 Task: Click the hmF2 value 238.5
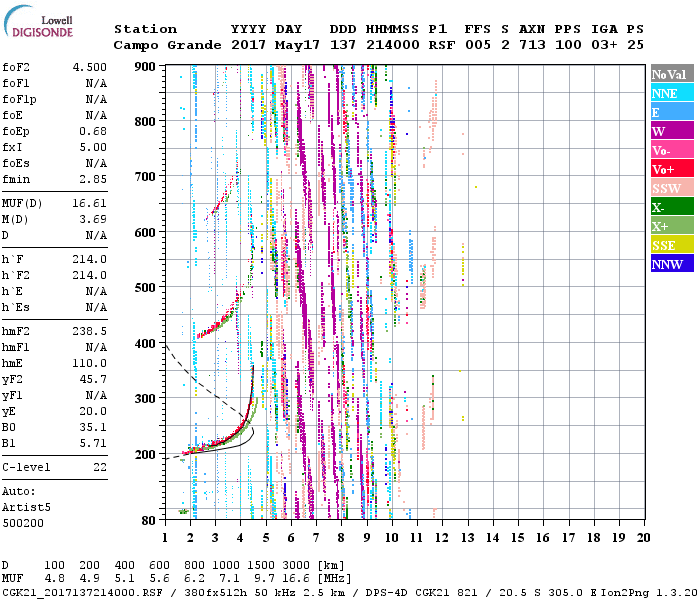[x=90, y=331]
